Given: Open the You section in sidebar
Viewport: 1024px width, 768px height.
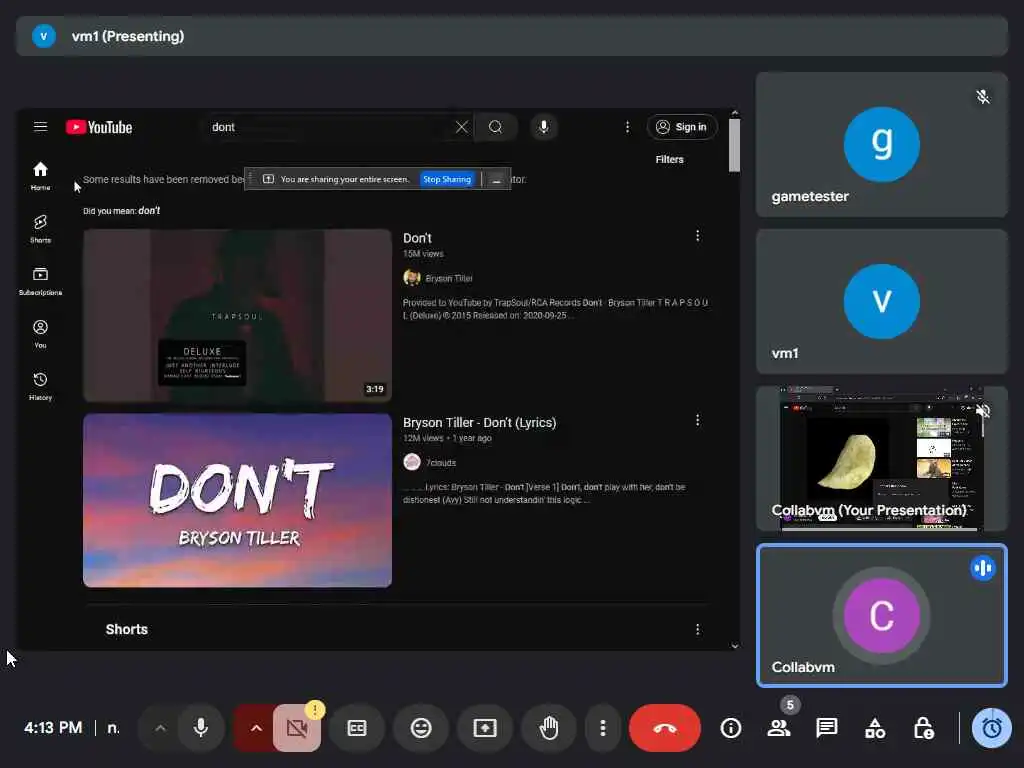Looking at the screenshot, I should [40, 334].
